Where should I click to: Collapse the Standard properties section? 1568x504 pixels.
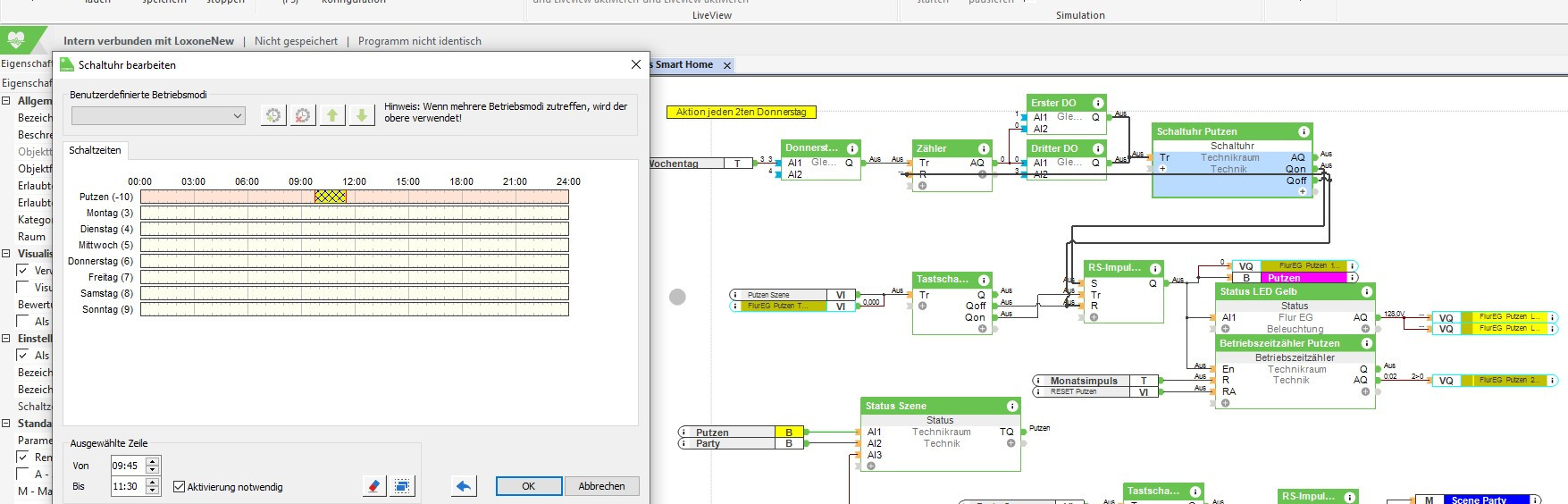6,424
